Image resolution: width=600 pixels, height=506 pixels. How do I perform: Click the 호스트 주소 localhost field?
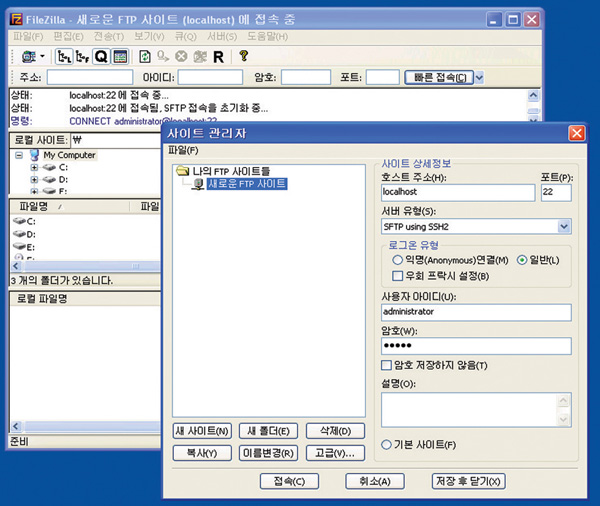pyautogui.click(x=458, y=193)
